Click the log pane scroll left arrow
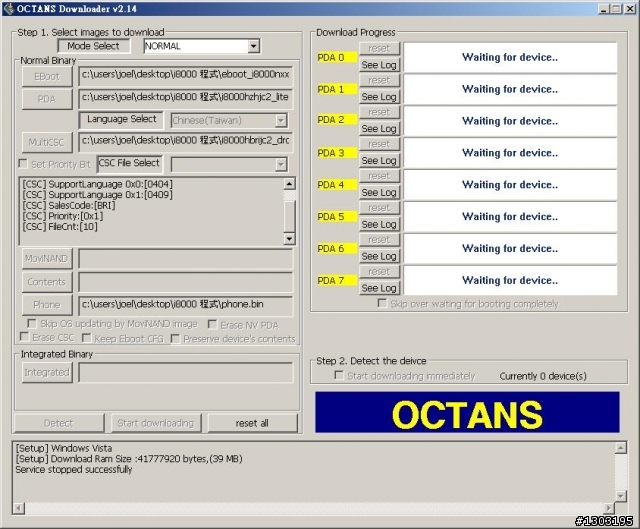The height and width of the screenshot is (529, 640). [x=18, y=508]
